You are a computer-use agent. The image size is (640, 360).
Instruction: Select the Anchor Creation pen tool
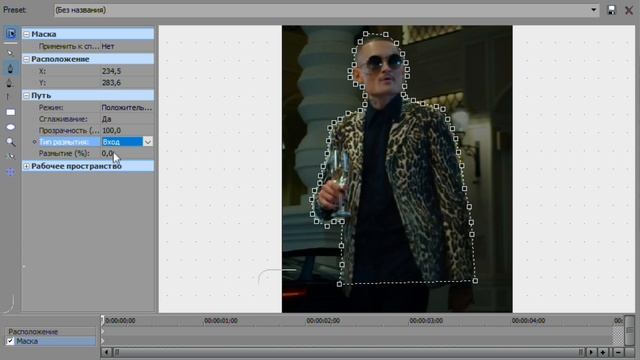[11, 68]
